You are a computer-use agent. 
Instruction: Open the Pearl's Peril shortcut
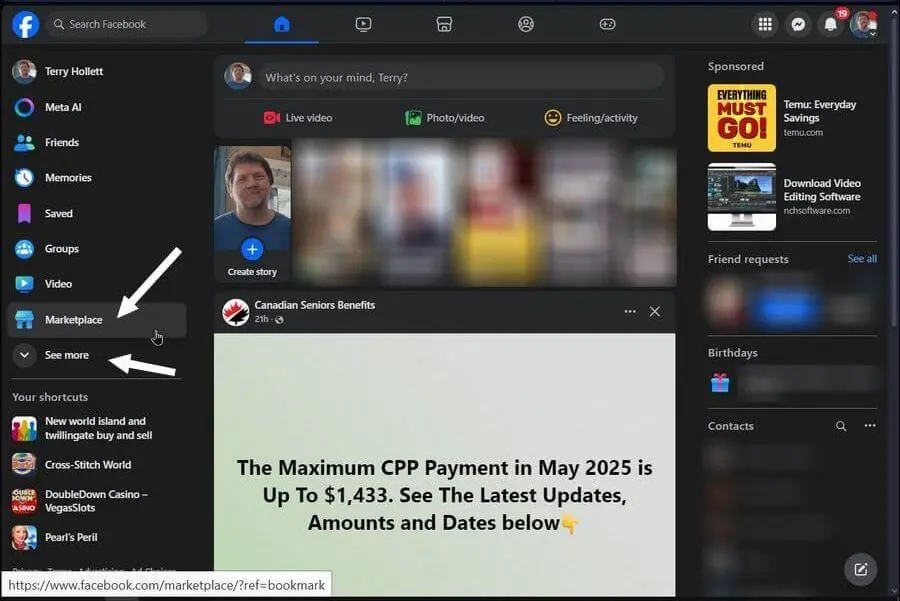click(96, 537)
